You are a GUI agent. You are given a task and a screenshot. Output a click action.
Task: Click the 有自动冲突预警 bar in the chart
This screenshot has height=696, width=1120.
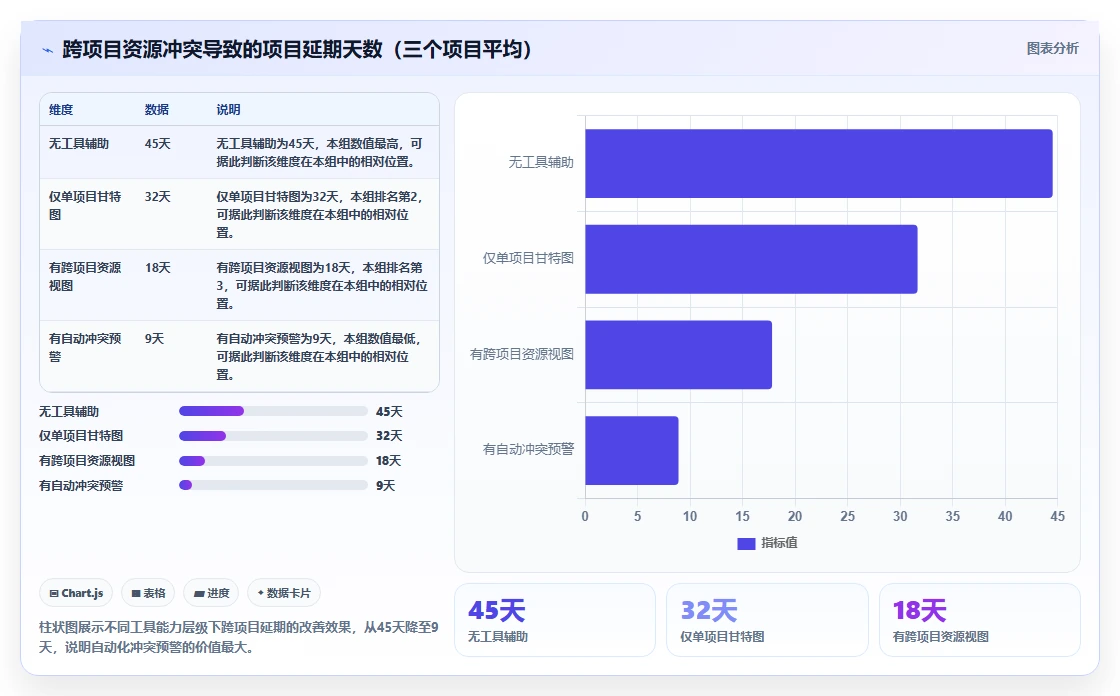pyautogui.click(x=631, y=451)
